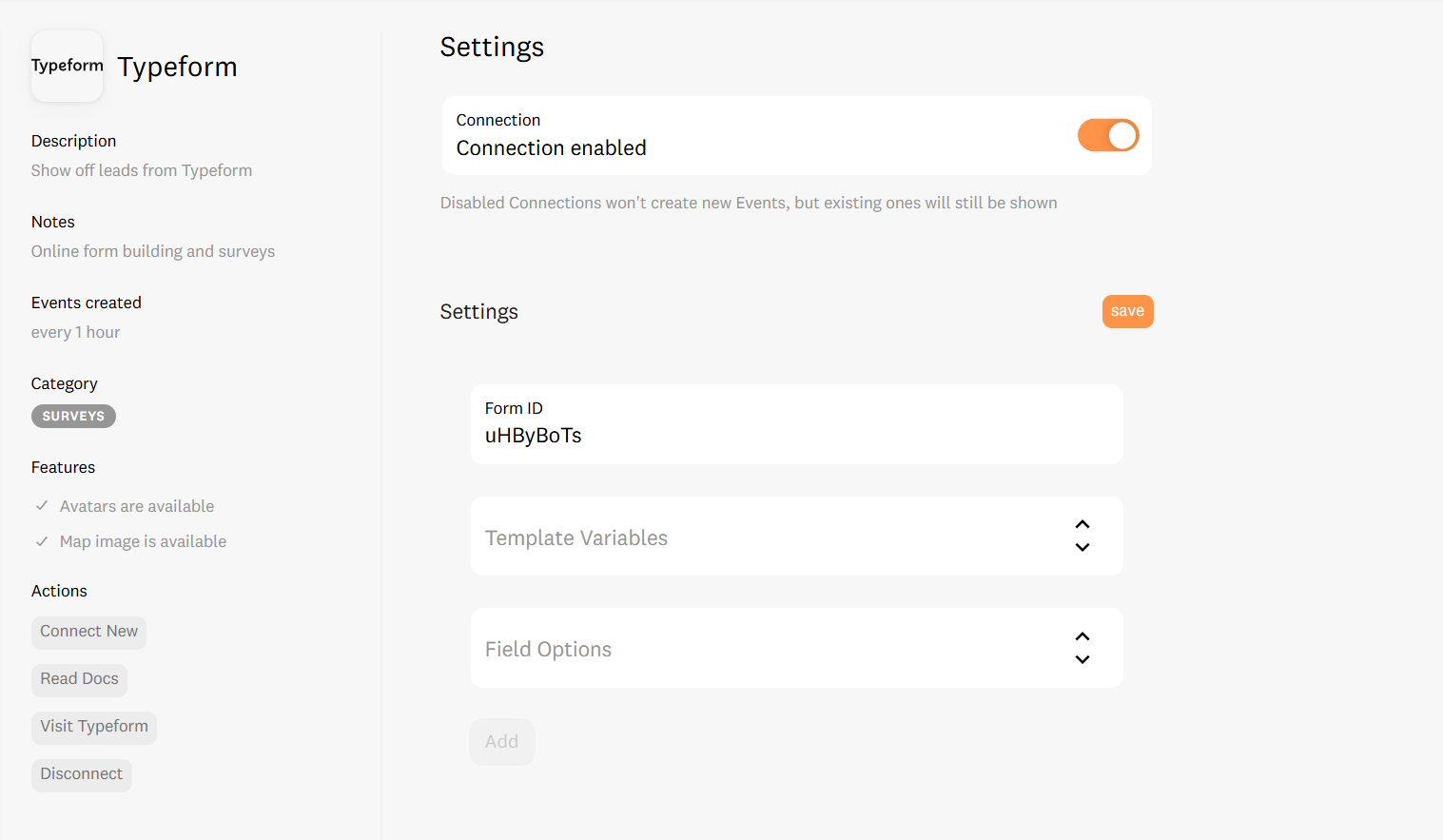This screenshot has height=840, width=1443.
Task: Click the Map image available checkmark
Action: [42, 541]
